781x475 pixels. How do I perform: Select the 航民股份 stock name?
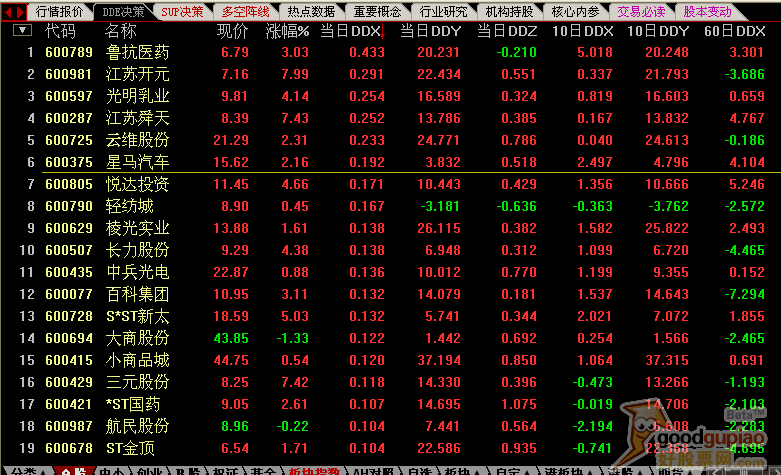pos(137,426)
